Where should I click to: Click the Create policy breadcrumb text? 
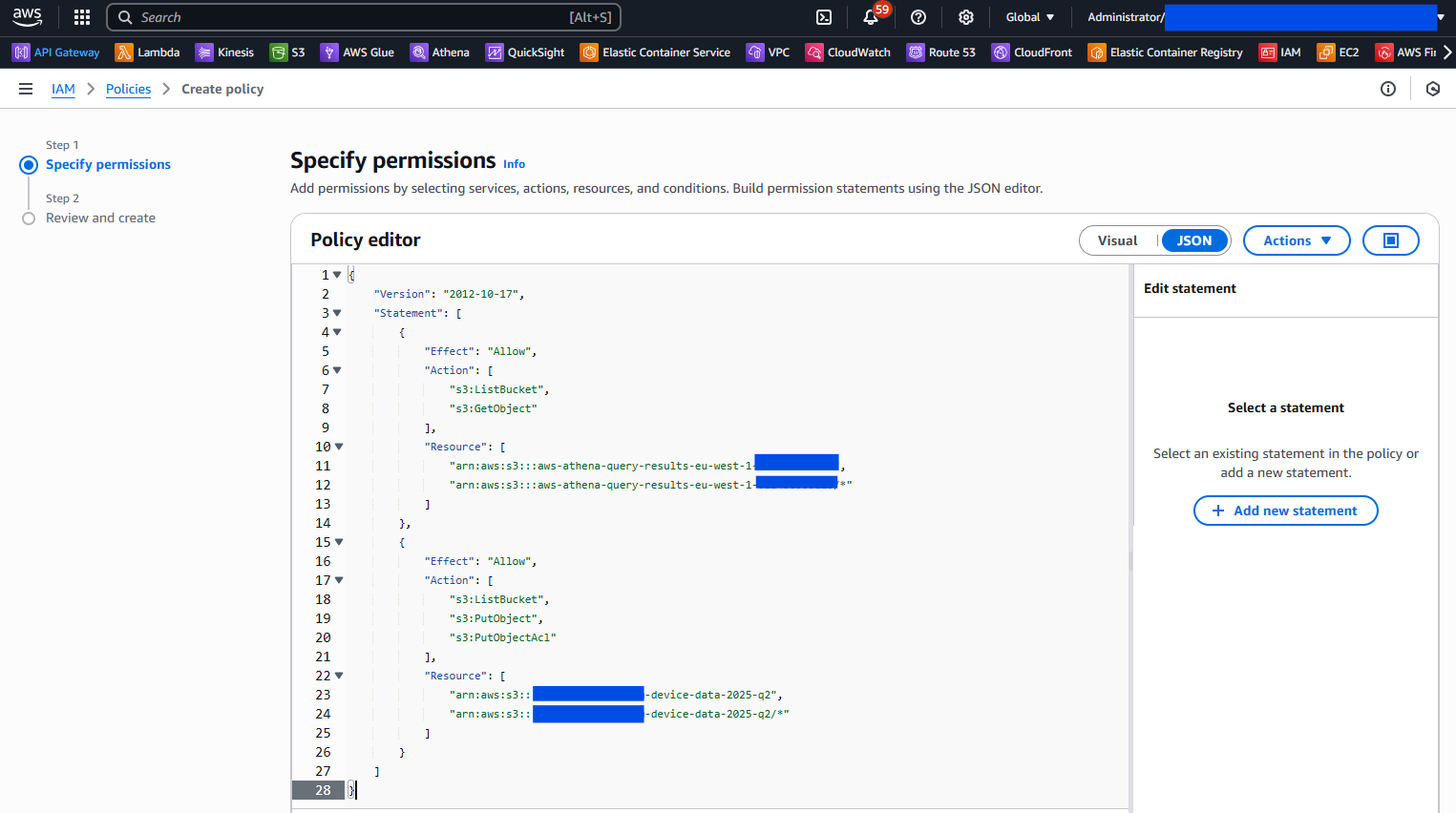tap(222, 89)
